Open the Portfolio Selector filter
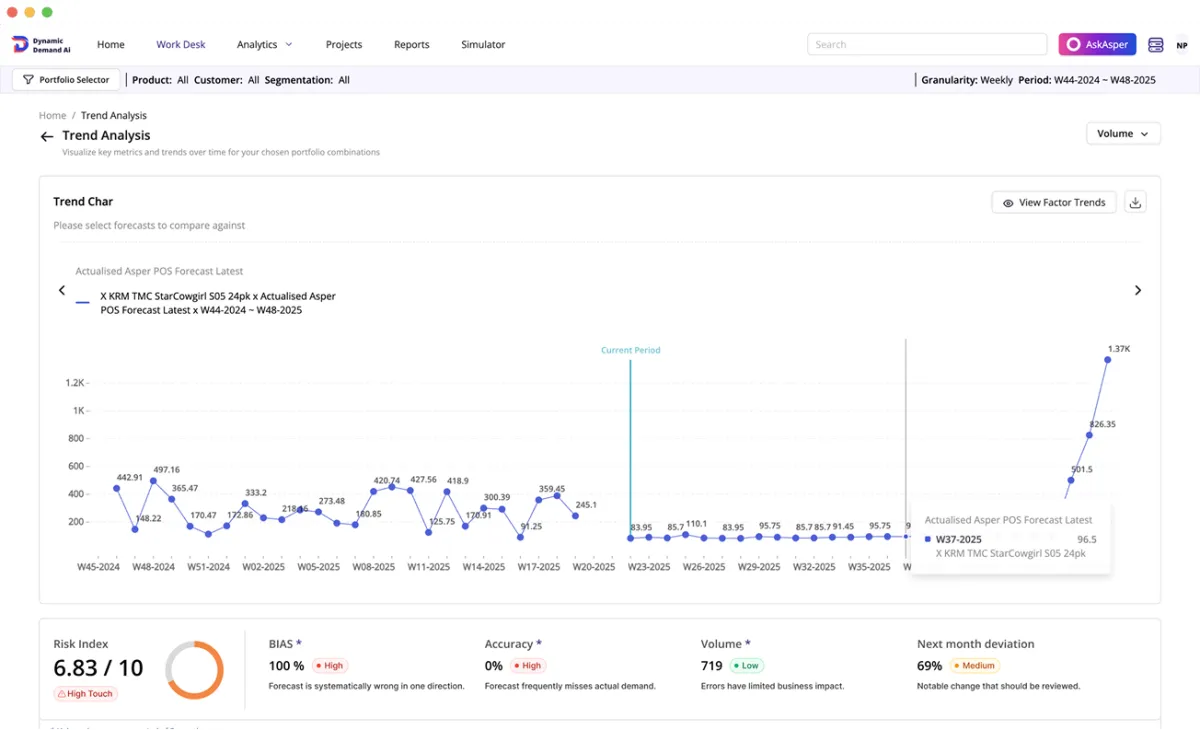Viewport: 1200px width, 730px height. click(66, 80)
